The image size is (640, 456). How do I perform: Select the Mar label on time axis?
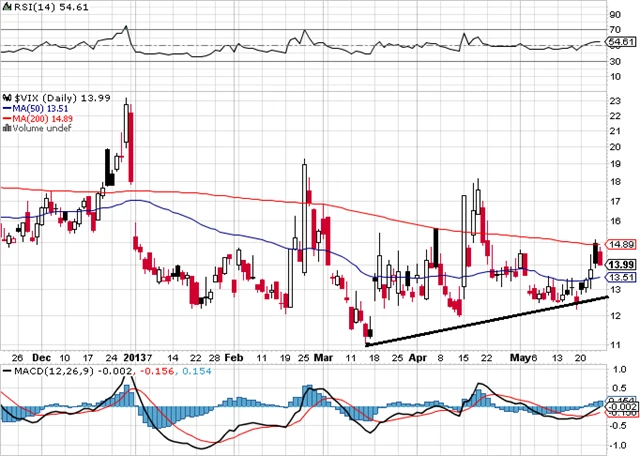click(x=323, y=357)
